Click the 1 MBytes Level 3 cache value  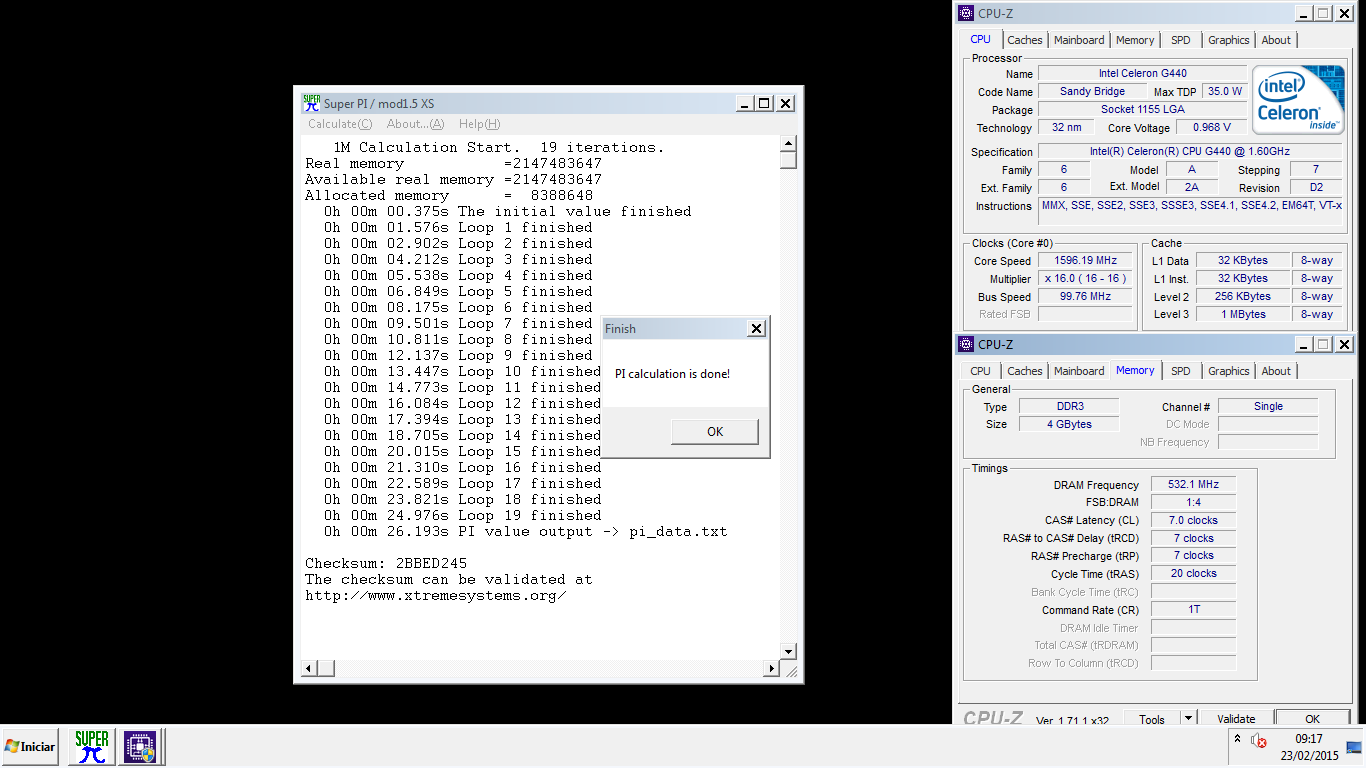pyautogui.click(x=1242, y=315)
